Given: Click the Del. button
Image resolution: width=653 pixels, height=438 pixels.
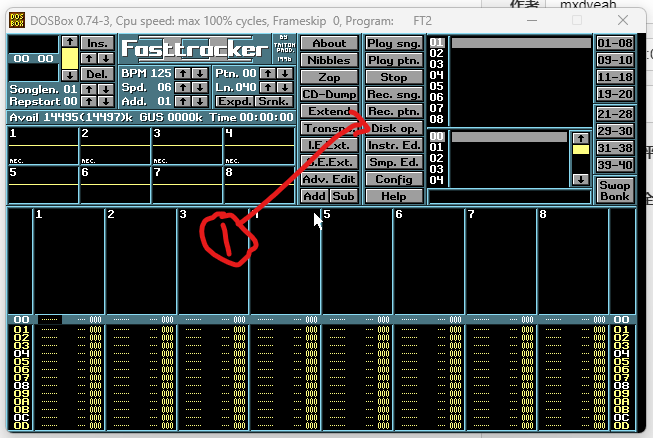Looking at the screenshot, I should tap(97, 75).
